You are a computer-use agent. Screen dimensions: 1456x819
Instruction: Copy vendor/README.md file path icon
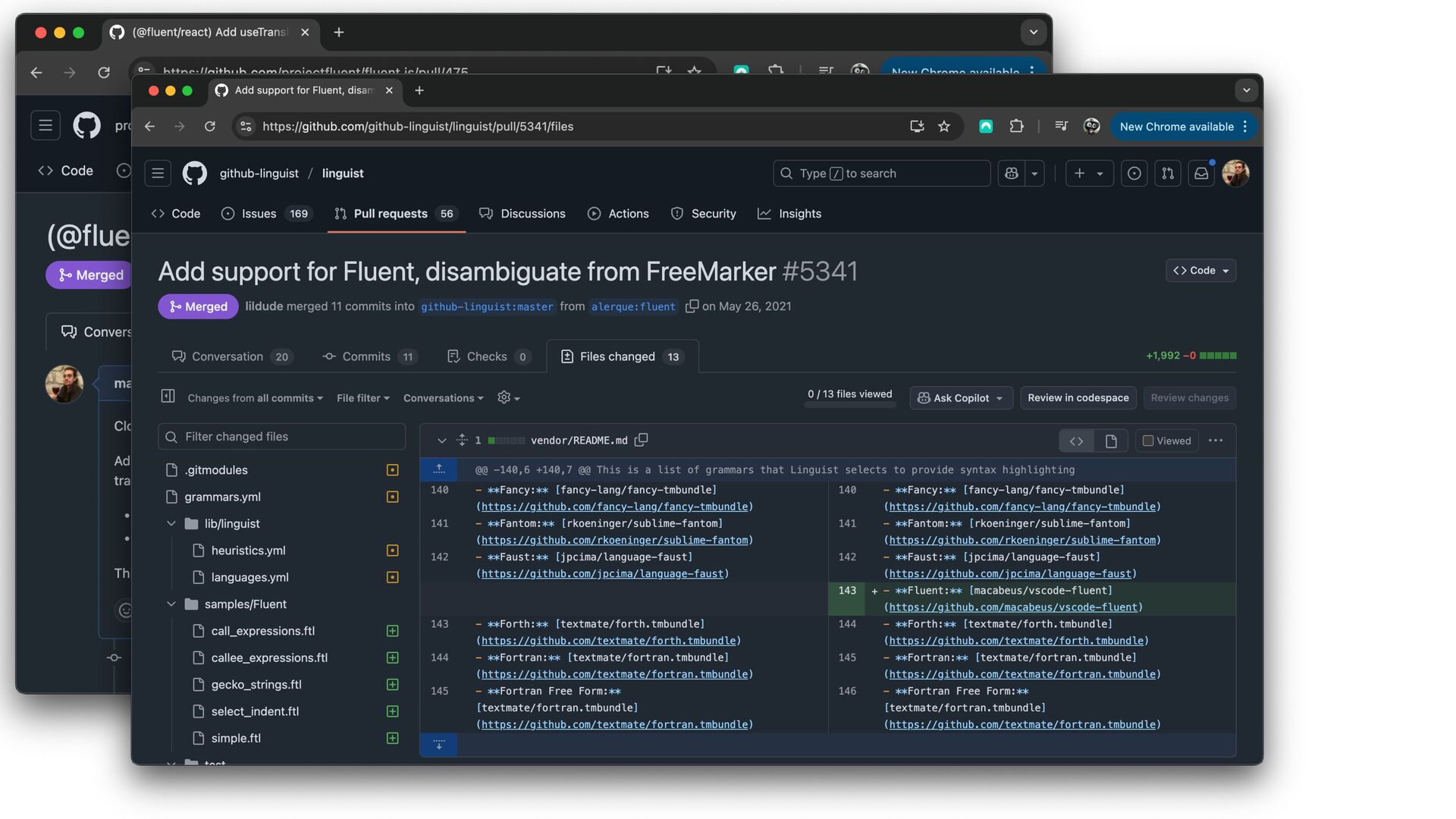coord(642,440)
